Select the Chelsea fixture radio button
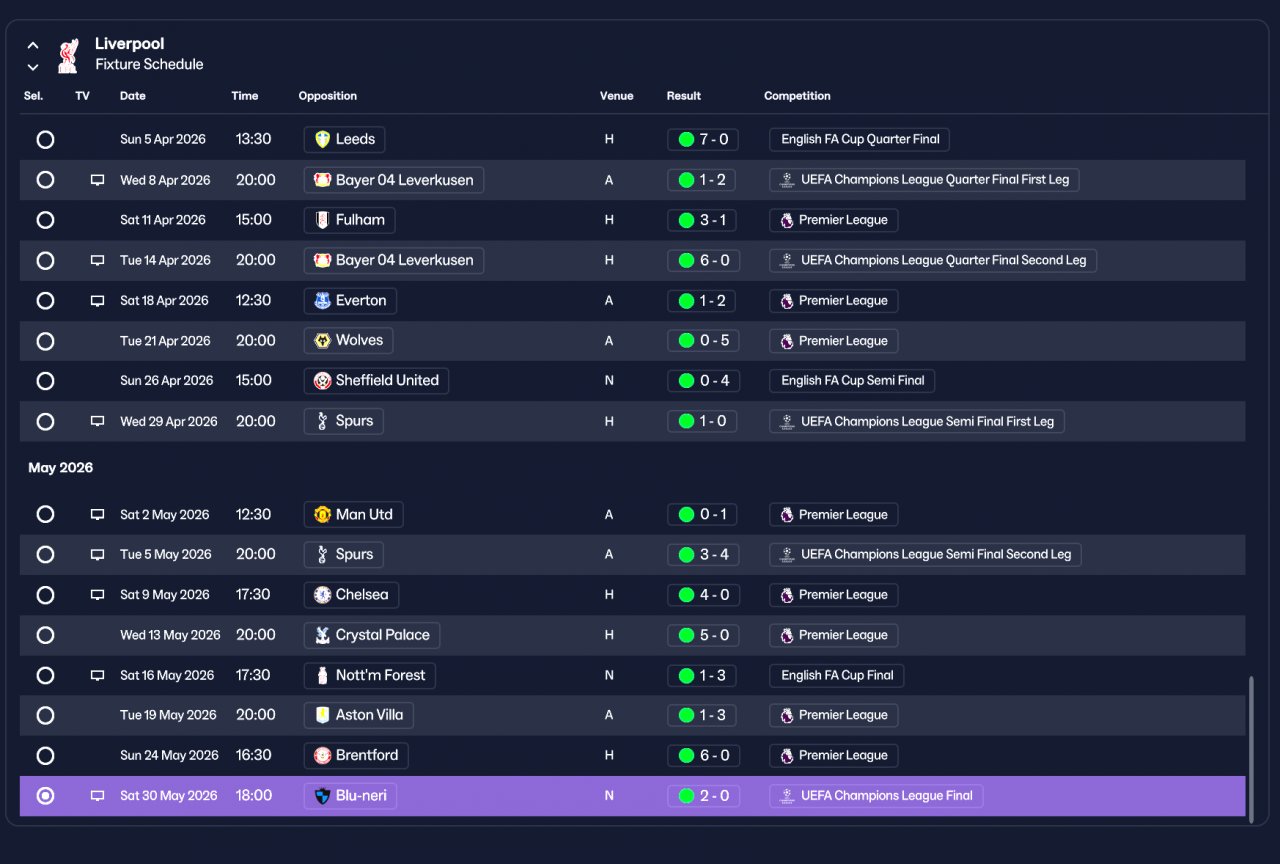Image resolution: width=1280 pixels, height=864 pixels. [45, 595]
